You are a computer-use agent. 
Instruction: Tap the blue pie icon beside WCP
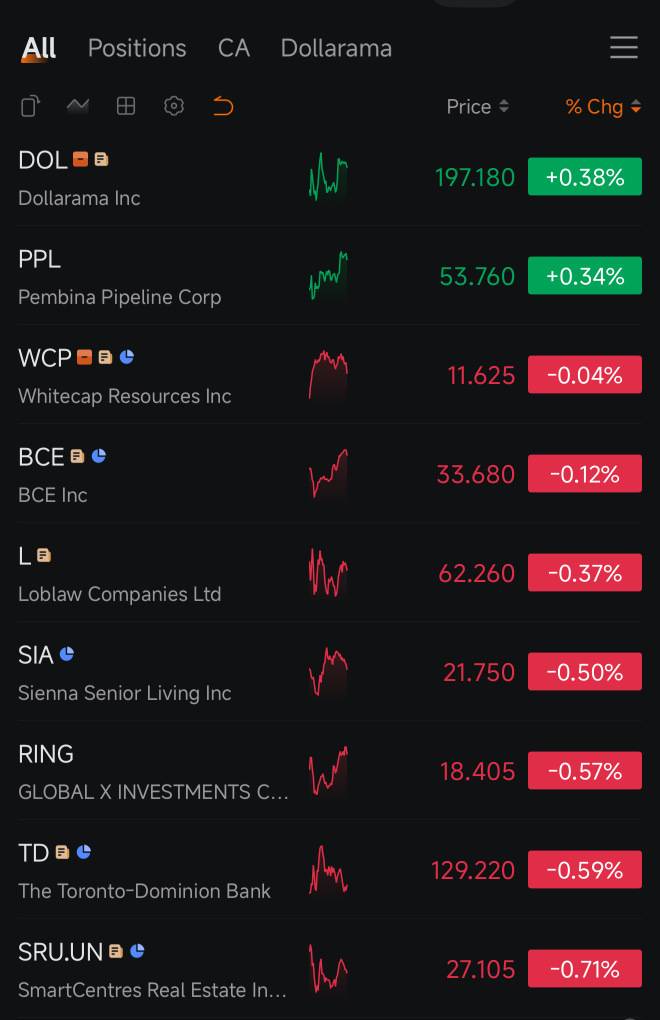tap(127, 356)
